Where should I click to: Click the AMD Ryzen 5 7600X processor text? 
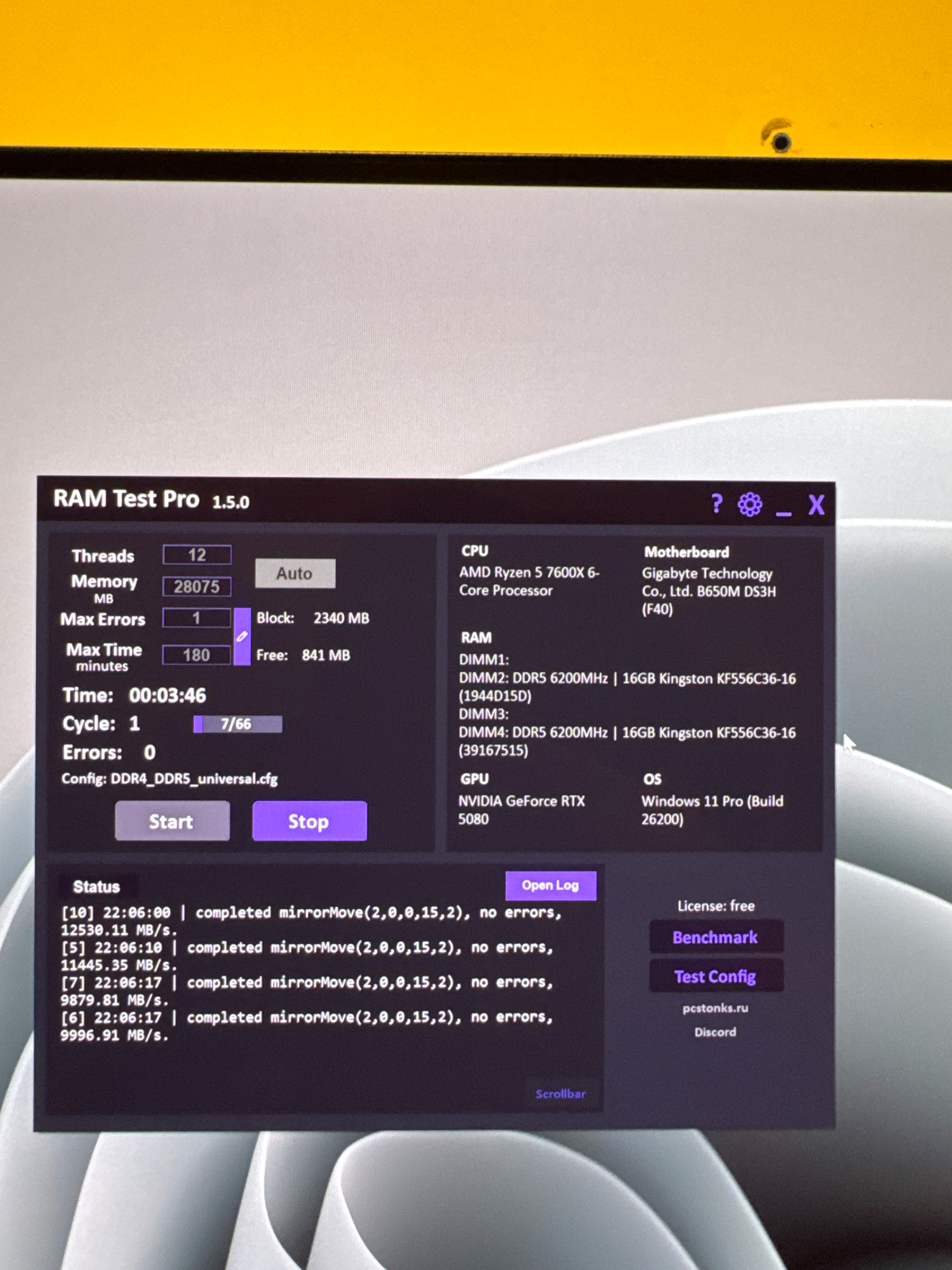[529, 581]
